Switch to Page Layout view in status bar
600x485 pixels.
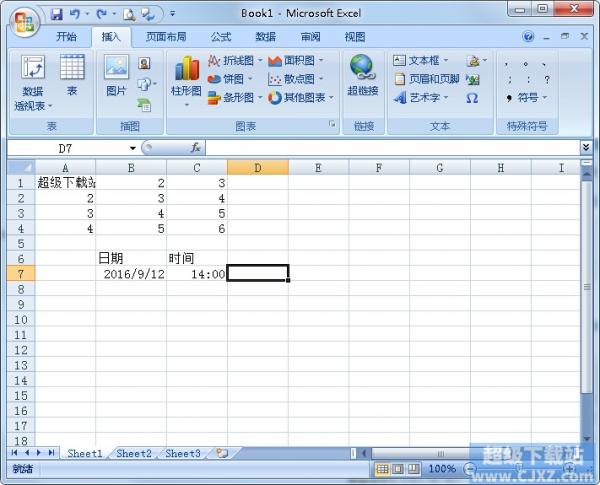point(398,468)
